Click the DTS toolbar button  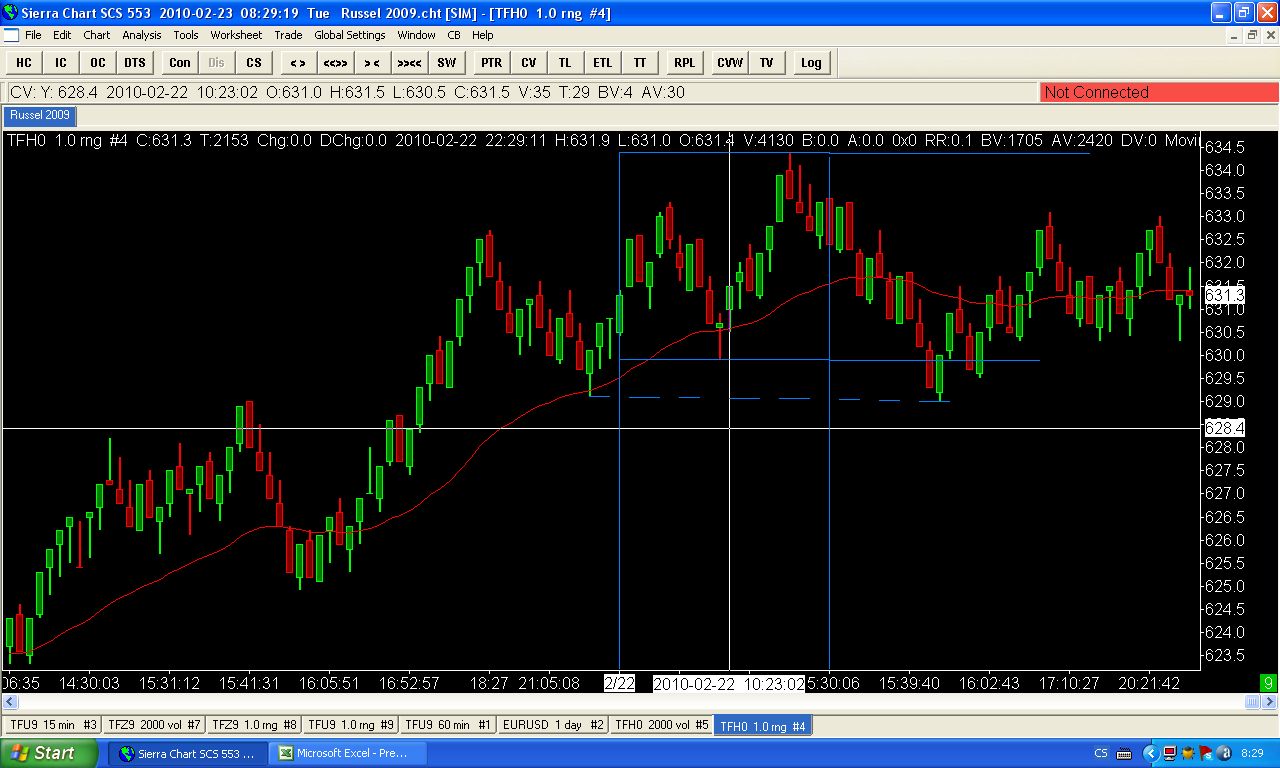click(x=135, y=62)
